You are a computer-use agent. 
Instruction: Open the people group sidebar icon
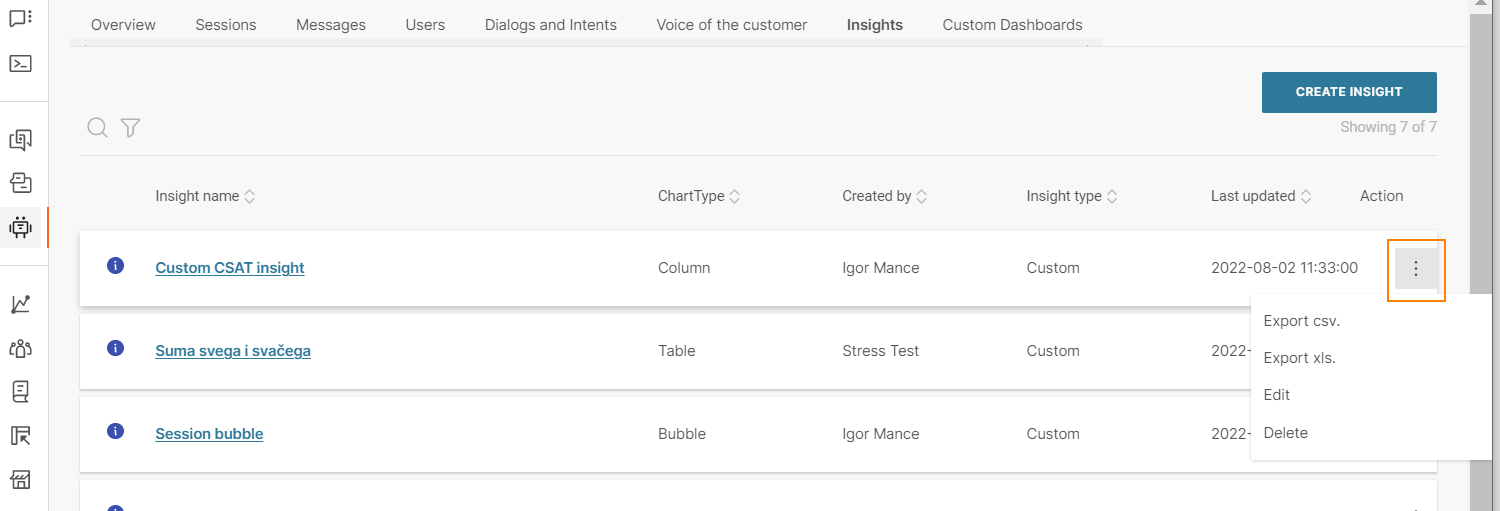[20, 349]
